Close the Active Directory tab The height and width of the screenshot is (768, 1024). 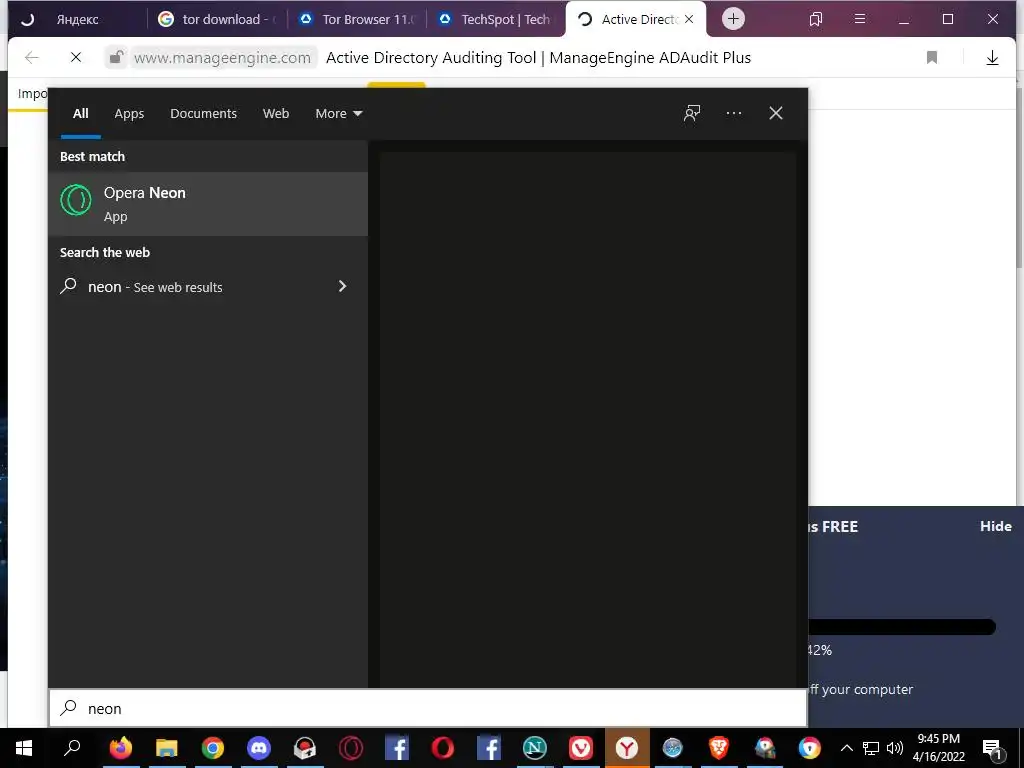click(689, 20)
